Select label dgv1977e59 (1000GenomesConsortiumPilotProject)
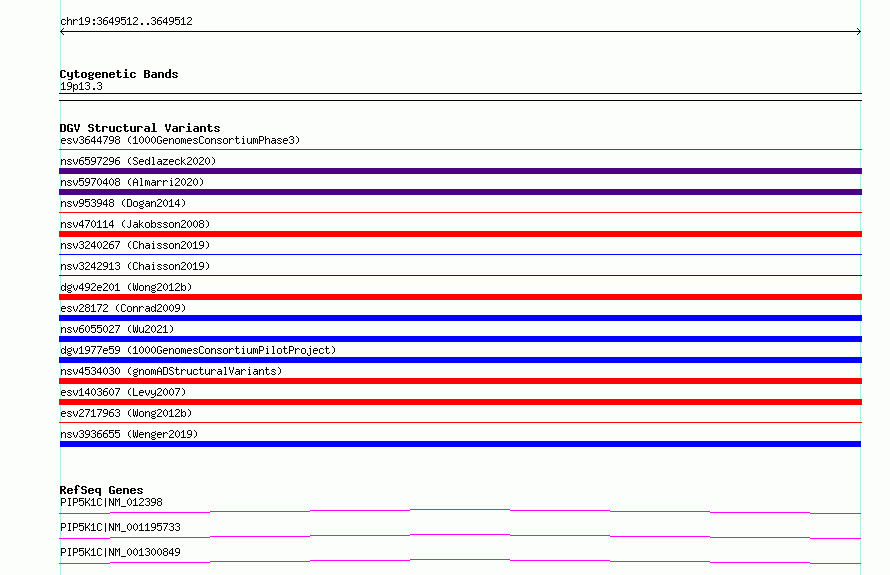This screenshot has height=575, width=890. coord(198,350)
